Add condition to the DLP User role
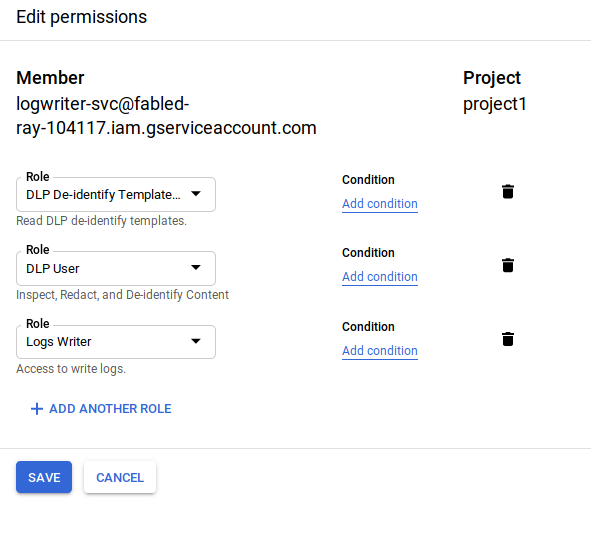Screen dimensions: 591x543 pos(380,277)
